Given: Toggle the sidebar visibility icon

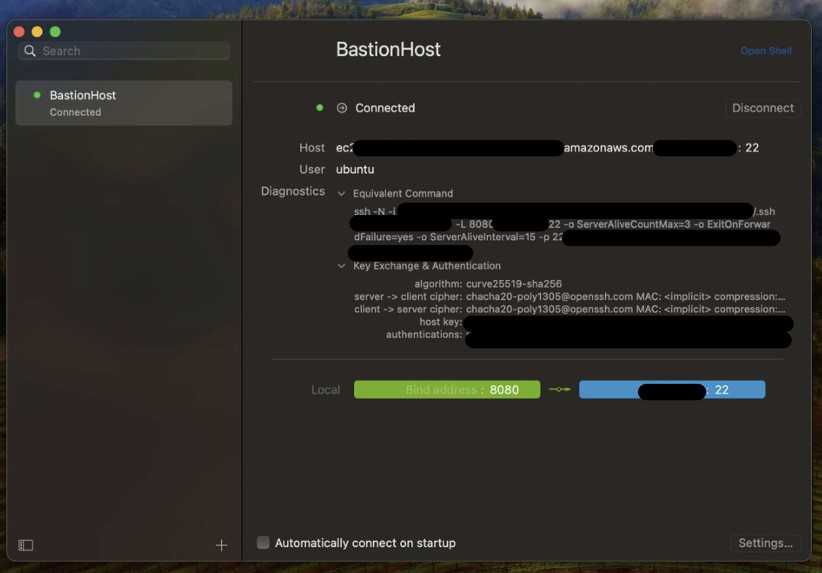Looking at the screenshot, I should [x=26, y=545].
